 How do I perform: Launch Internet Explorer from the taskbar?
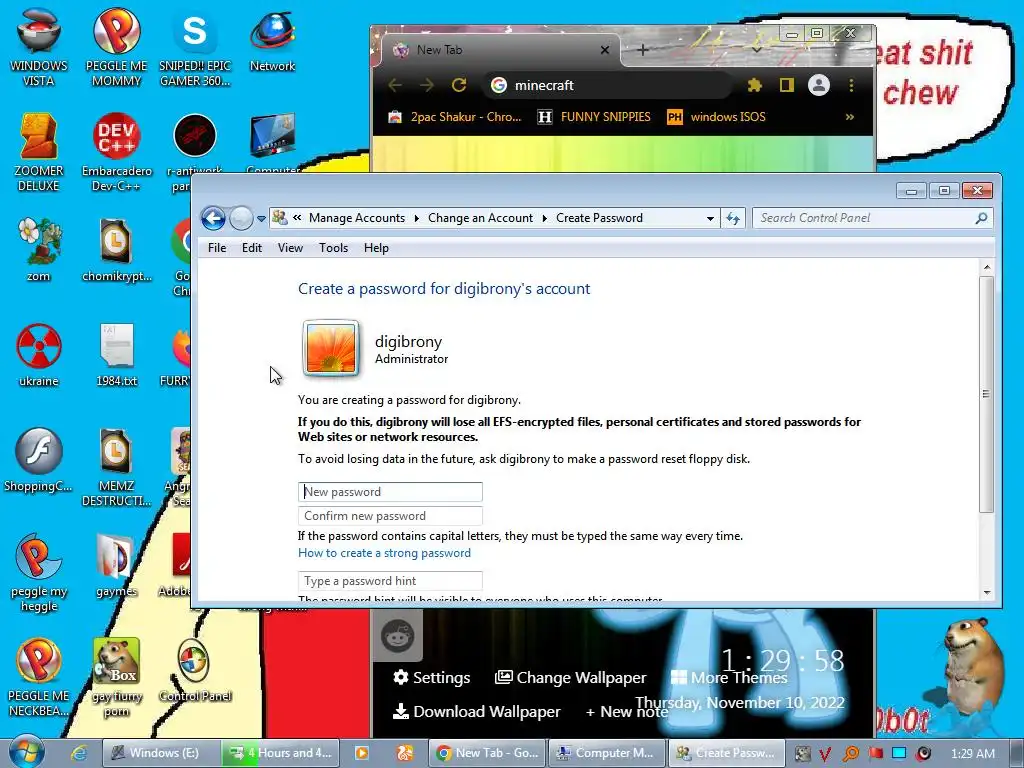point(79,753)
